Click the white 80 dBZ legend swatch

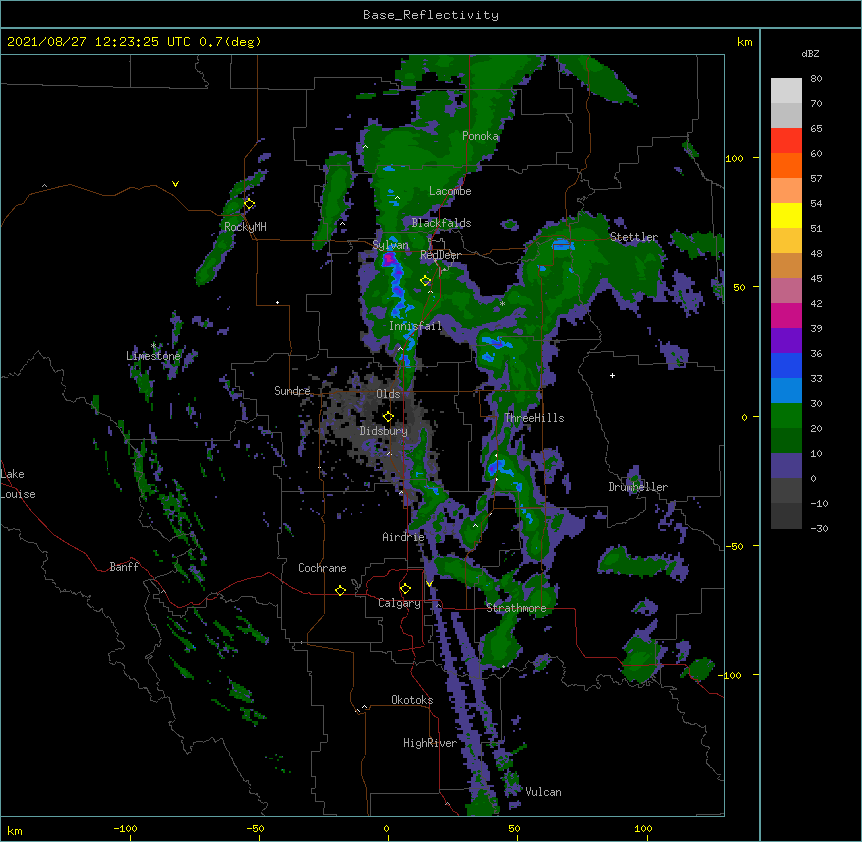pos(786,91)
